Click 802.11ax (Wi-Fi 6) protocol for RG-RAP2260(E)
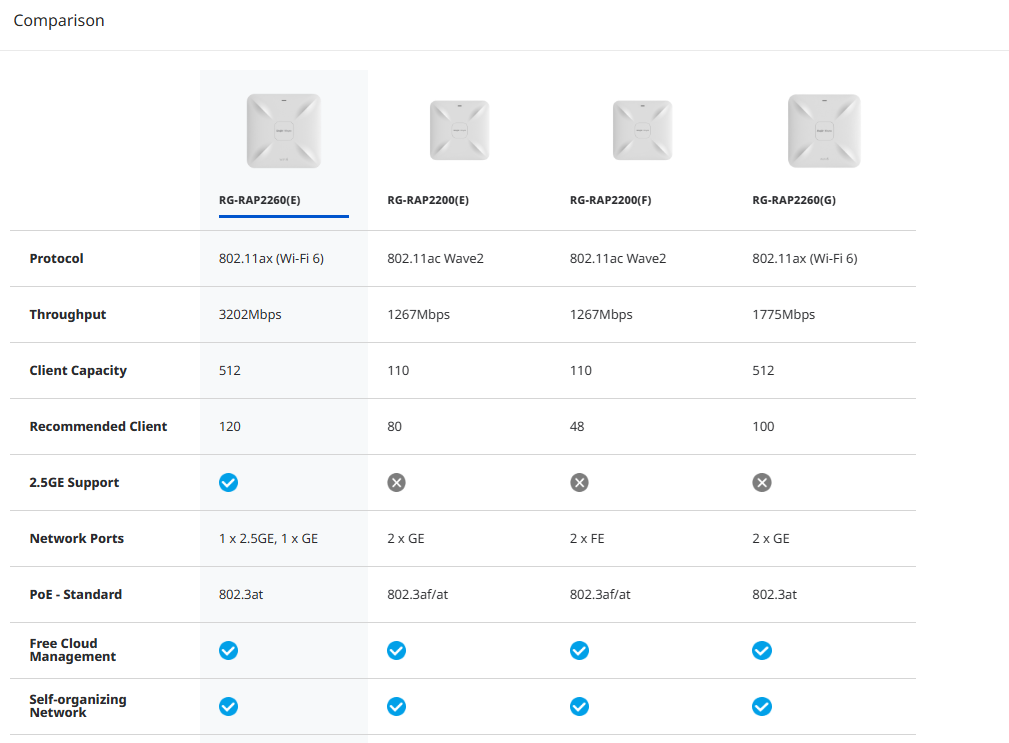 click(271, 259)
